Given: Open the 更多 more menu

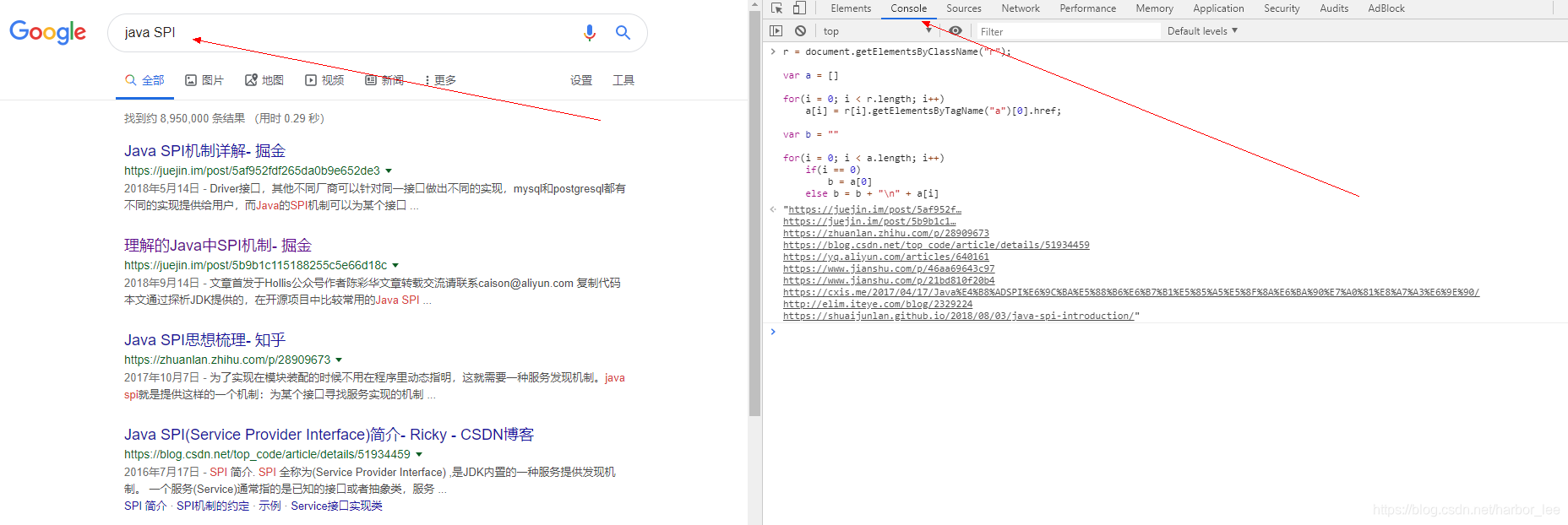Looking at the screenshot, I should click(440, 80).
